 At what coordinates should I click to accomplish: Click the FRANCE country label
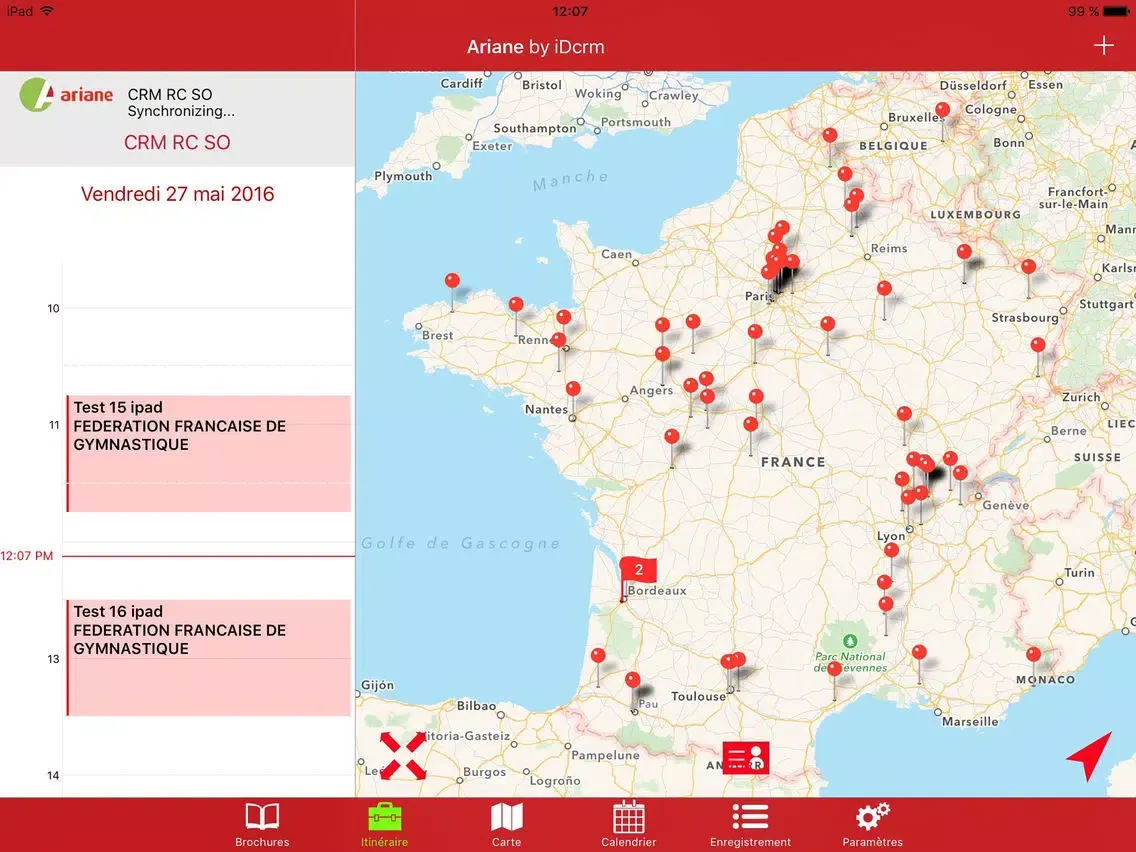pos(793,462)
